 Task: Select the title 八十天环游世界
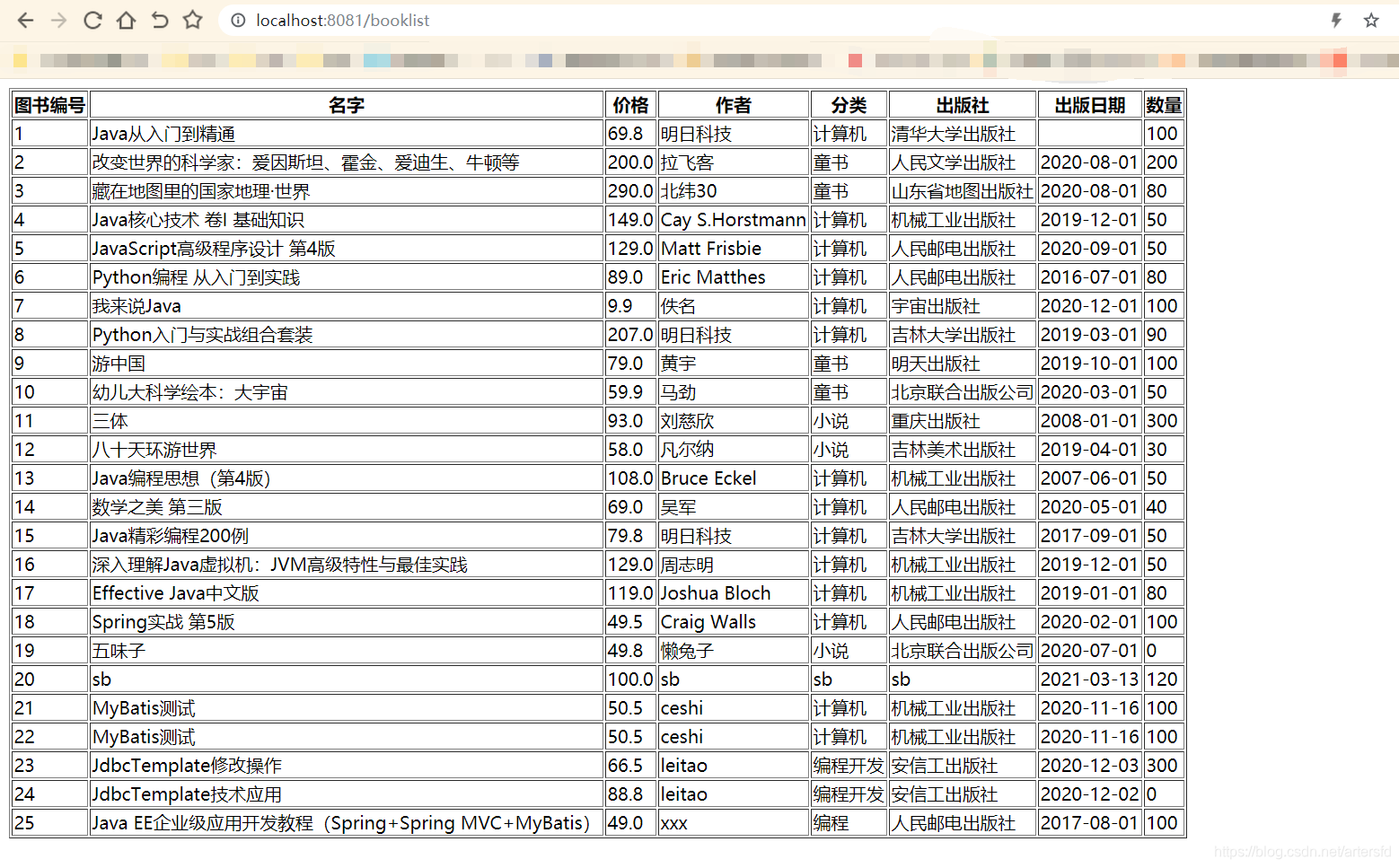point(154,450)
